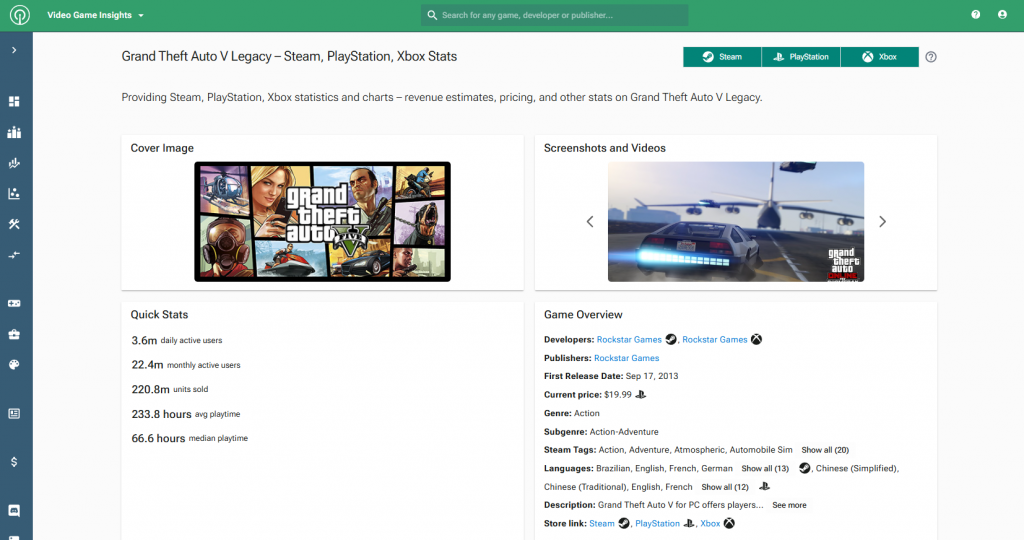1024x540 pixels.
Task: Click the '$19.99' current price value
Action: pyautogui.click(x=618, y=394)
